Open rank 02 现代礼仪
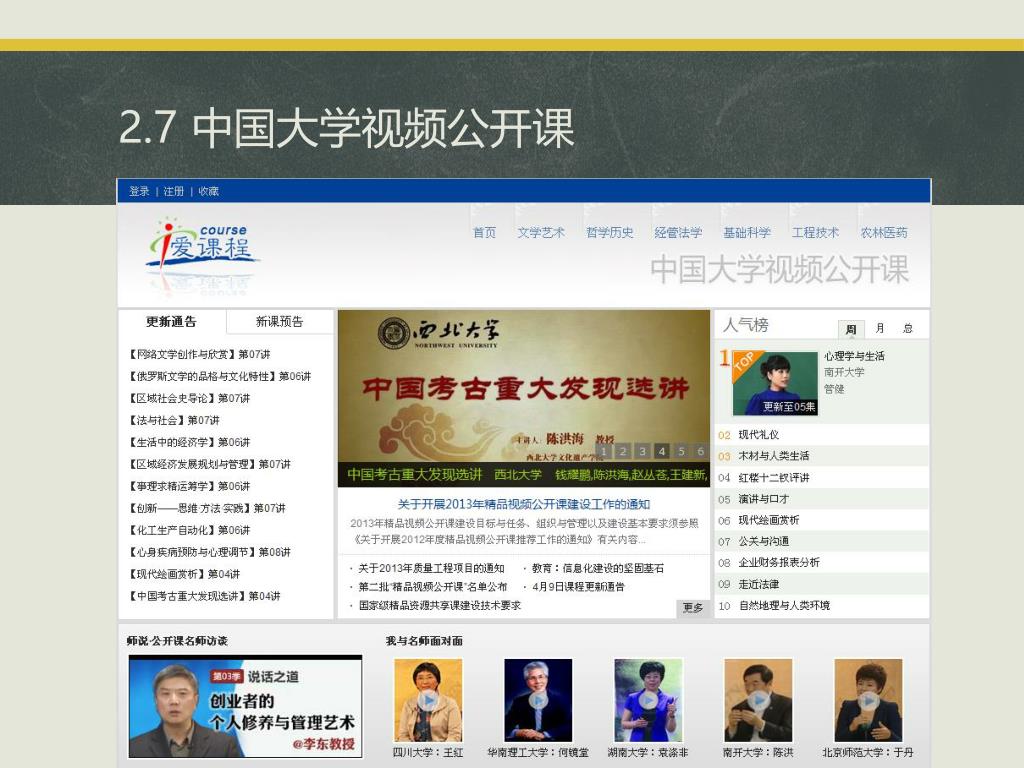The height and width of the screenshot is (768, 1024). tap(758, 435)
